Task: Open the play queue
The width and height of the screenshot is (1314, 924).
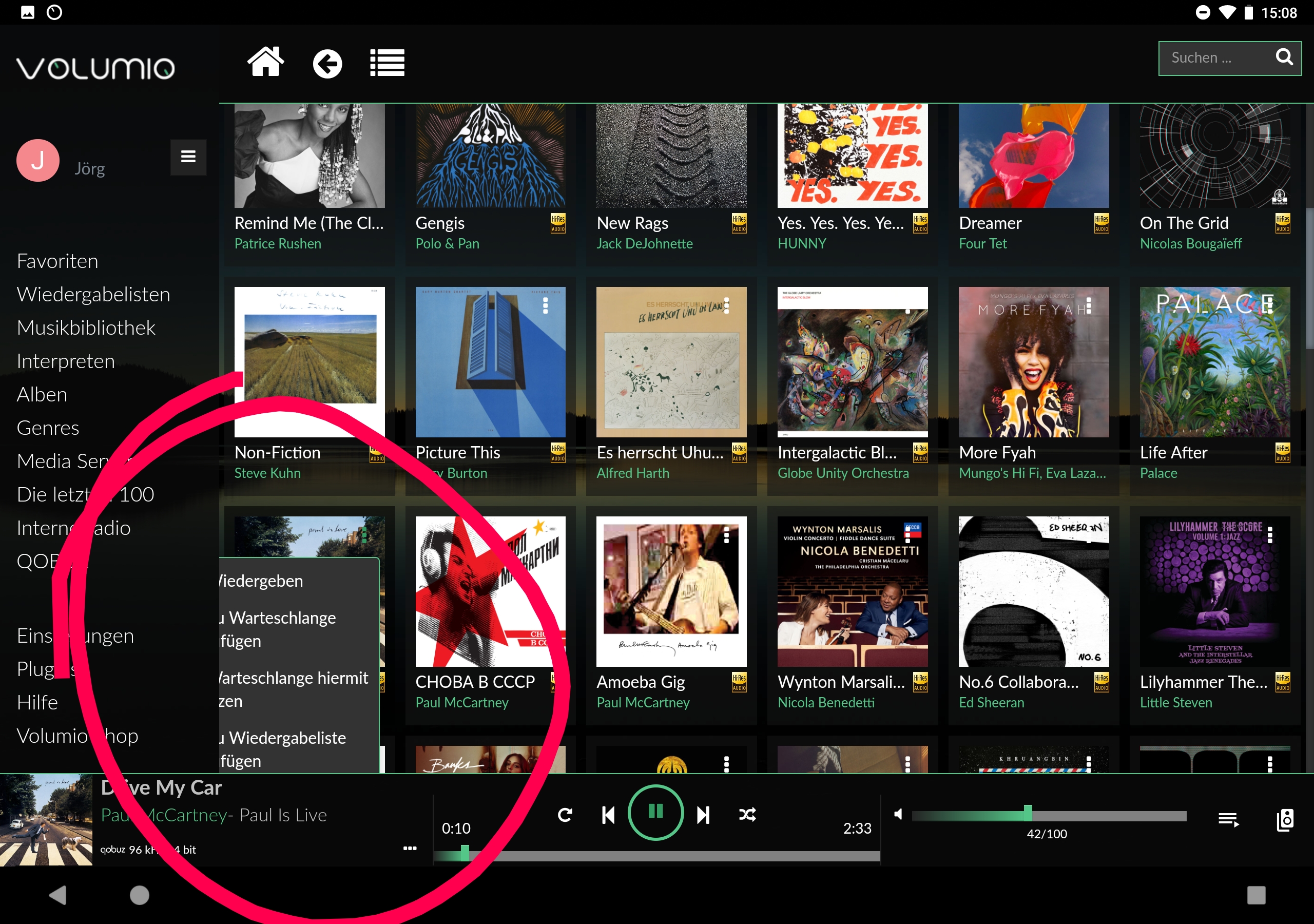Action: click(1228, 820)
